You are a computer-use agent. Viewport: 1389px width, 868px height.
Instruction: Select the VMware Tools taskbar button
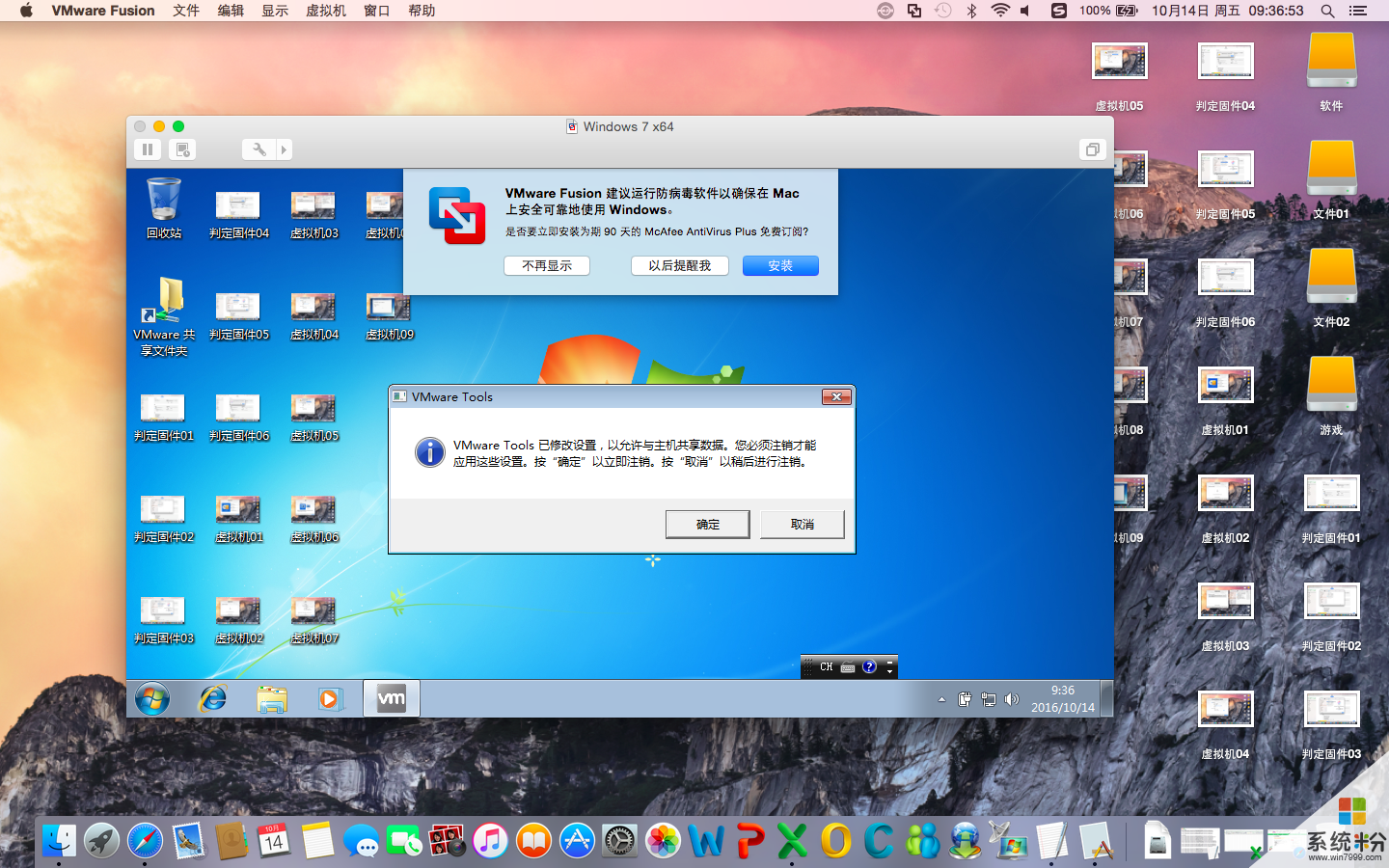click(392, 698)
